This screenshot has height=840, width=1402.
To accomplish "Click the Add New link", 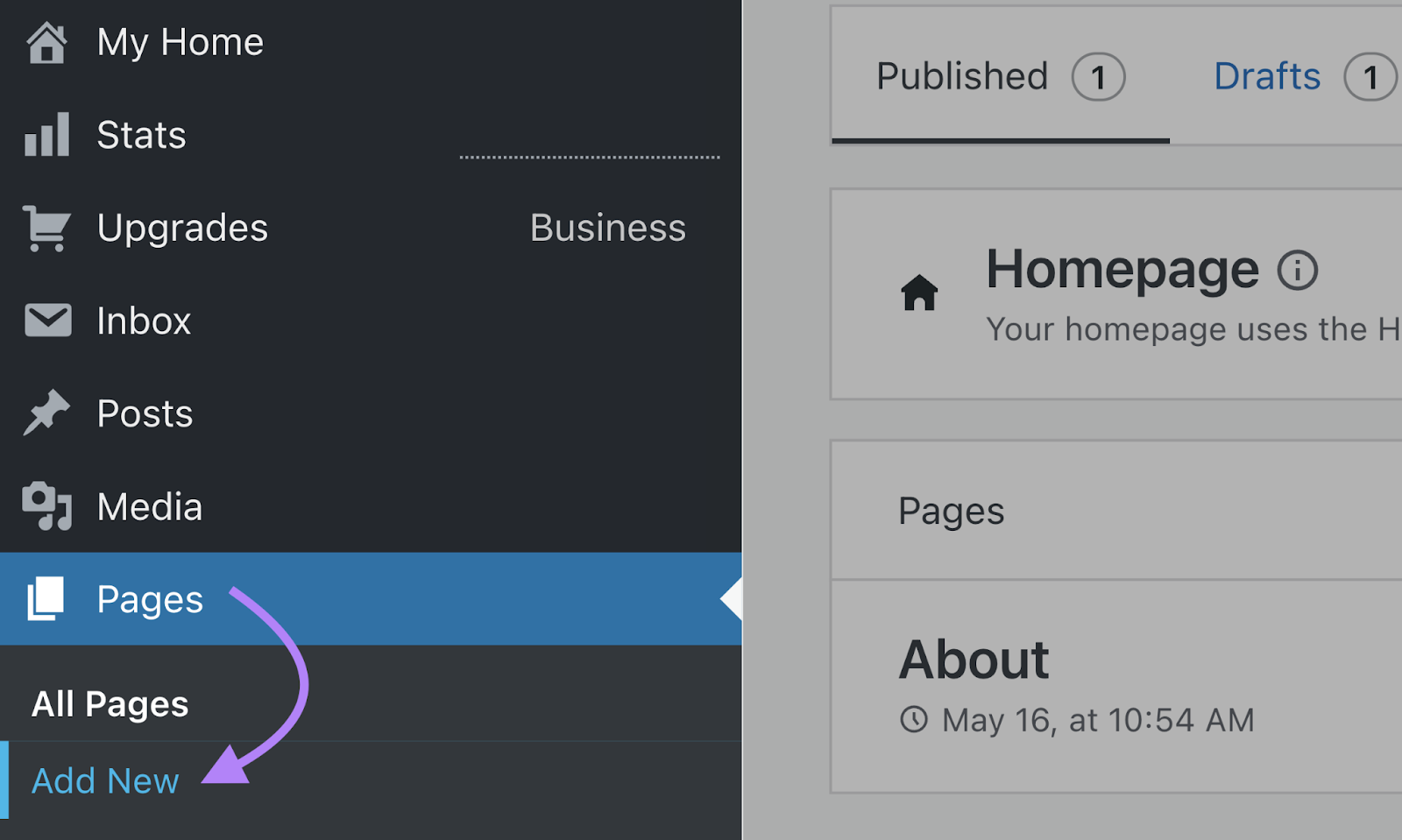I will (x=104, y=780).
